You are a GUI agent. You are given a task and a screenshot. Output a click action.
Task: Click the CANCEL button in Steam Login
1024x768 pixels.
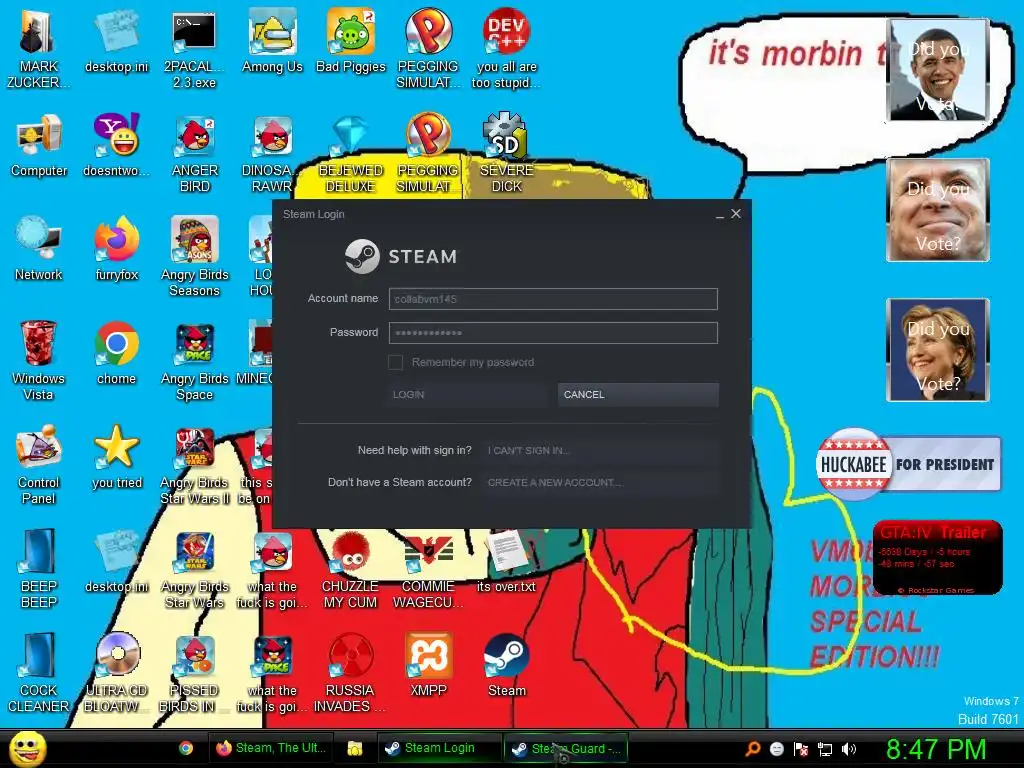point(638,394)
